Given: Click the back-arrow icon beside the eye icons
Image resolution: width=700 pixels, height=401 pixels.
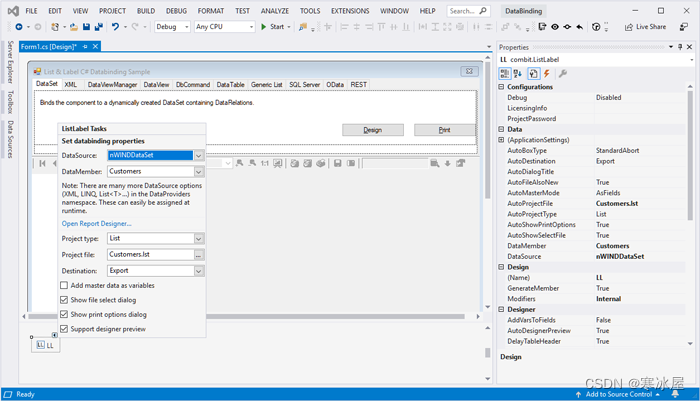Looking at the screenshot, I should pos(580,27).
